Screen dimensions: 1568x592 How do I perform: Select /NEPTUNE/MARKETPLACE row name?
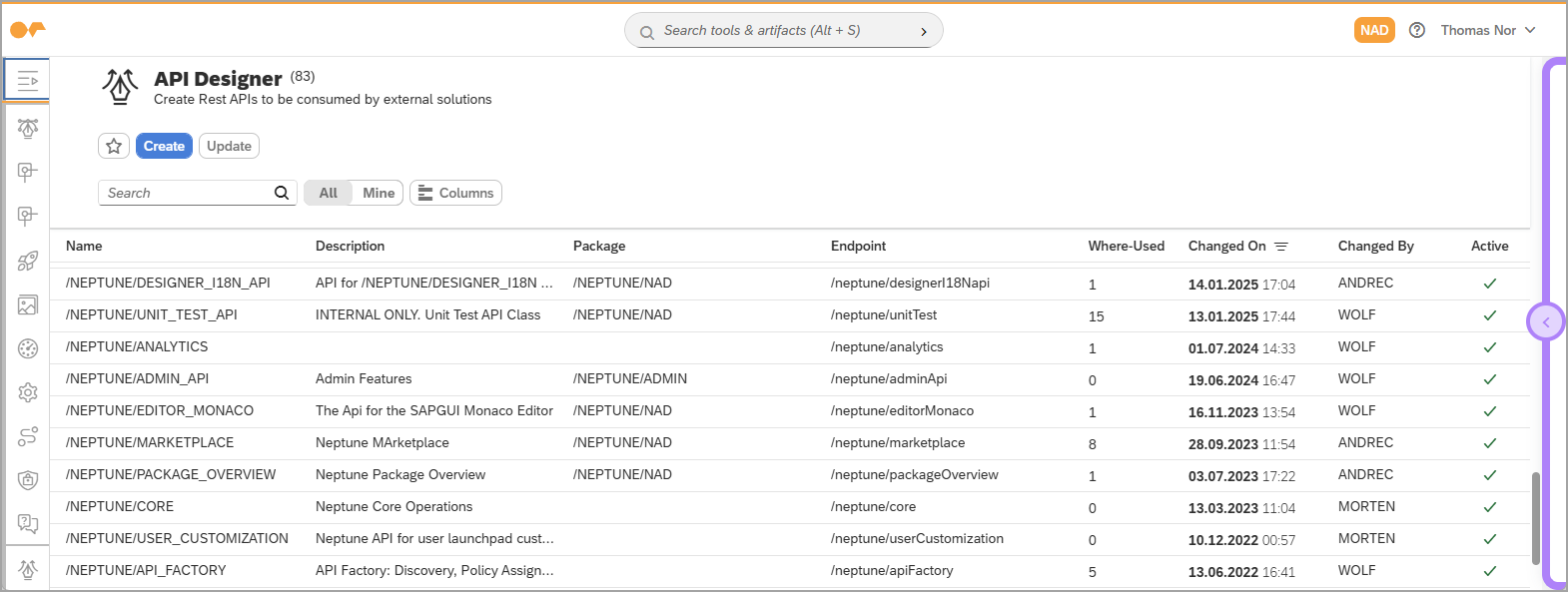(150, 442)
